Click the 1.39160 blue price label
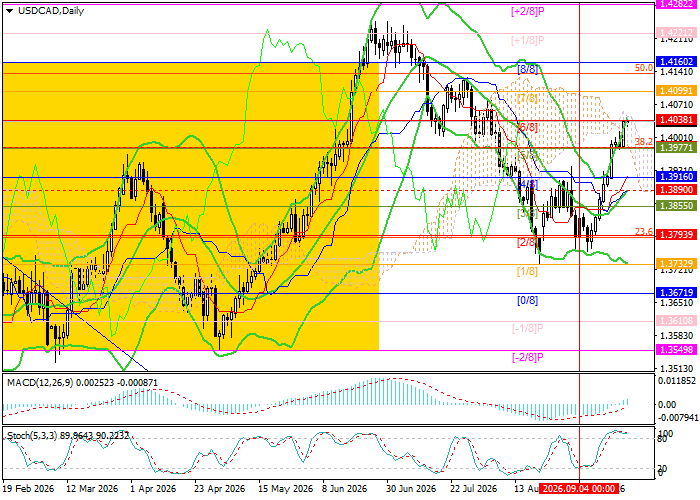This screenshot has height=500, width=700. tap(676, 177)
